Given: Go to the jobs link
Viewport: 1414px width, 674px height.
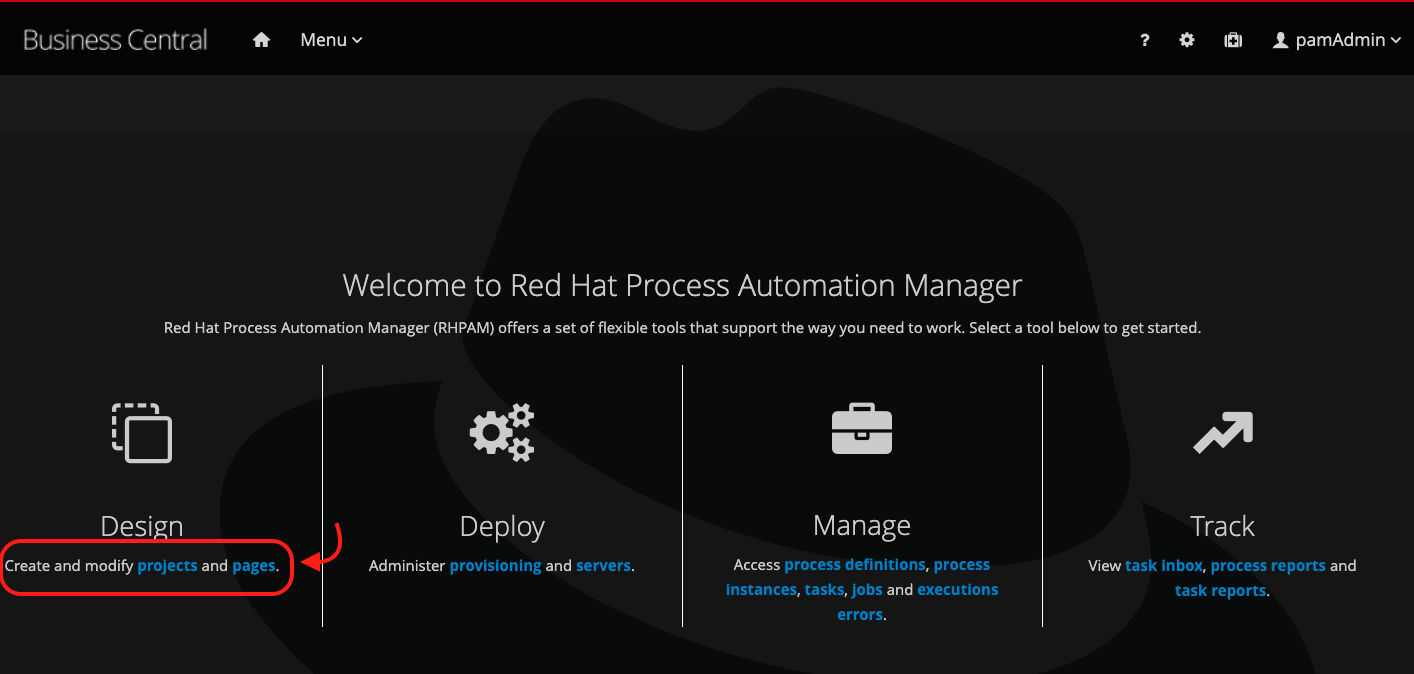Looking at the screenshot, I should tap(867, 590).
